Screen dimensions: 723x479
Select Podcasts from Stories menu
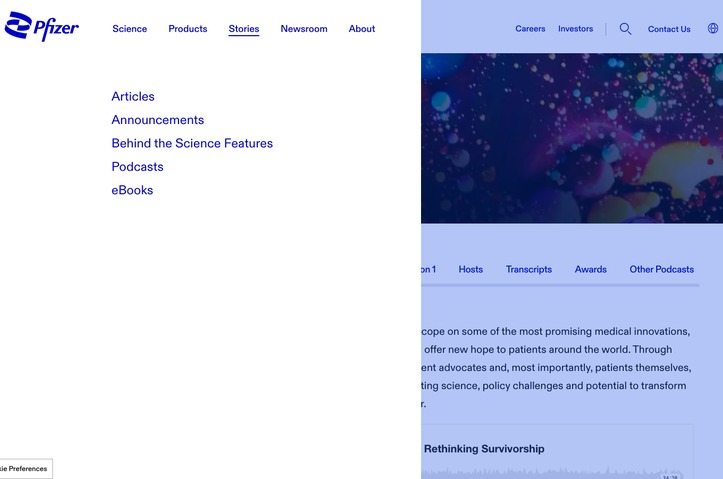coord(137,167)
